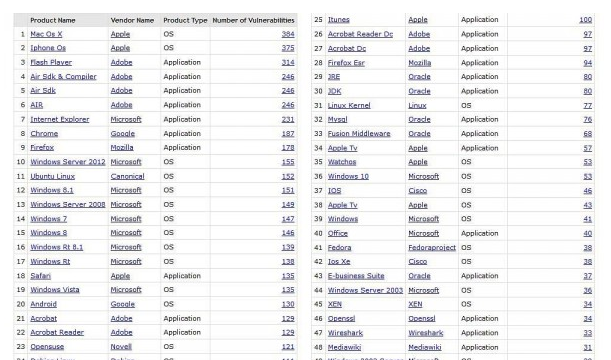Viewport: 611px width, 360px height.
Task: Click vulnerability count 100 for Itunes
Action: click(586, 19)
